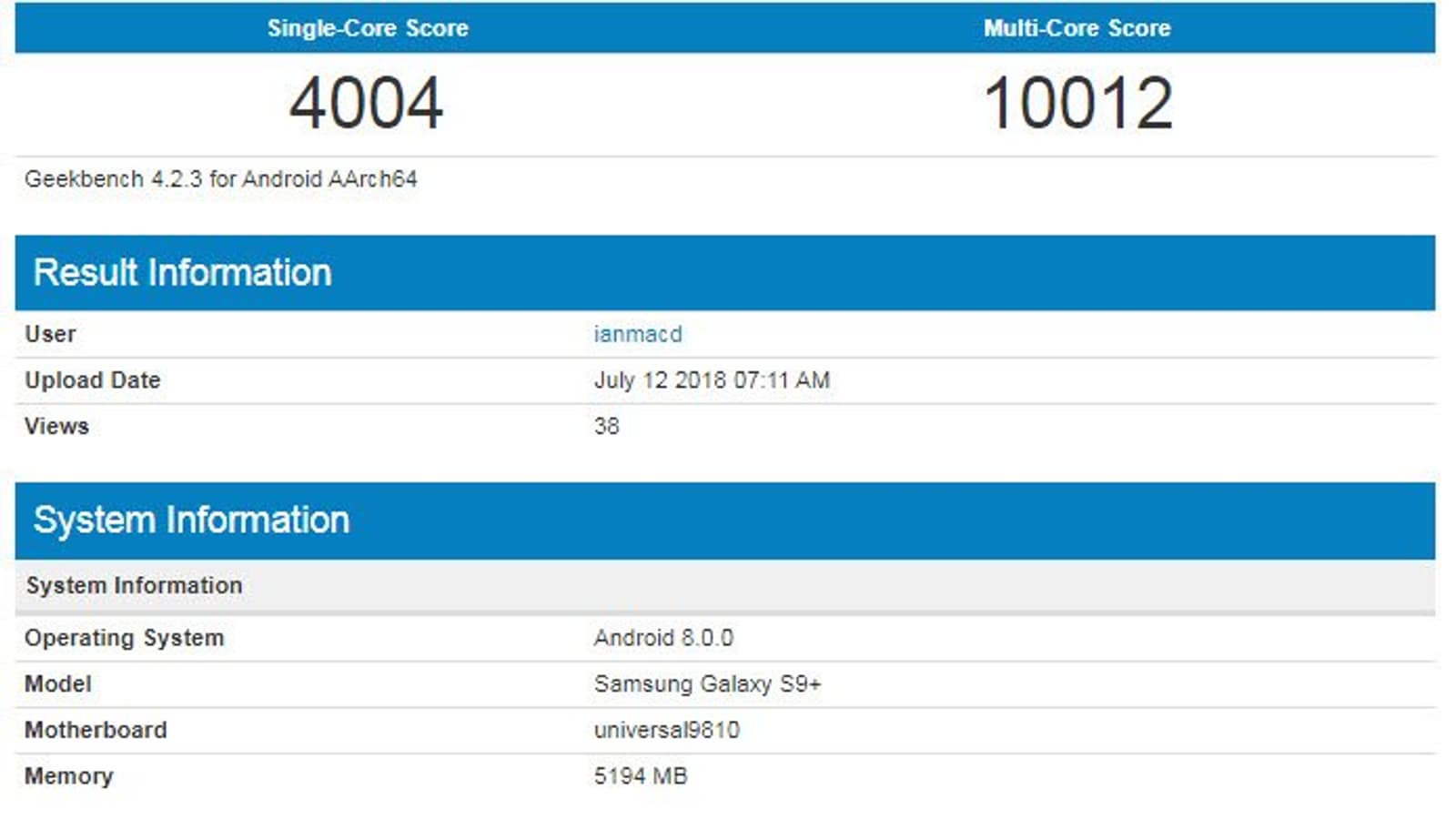Click the blue System Information banner
1456x819 pixels.
tap(191, 521)
